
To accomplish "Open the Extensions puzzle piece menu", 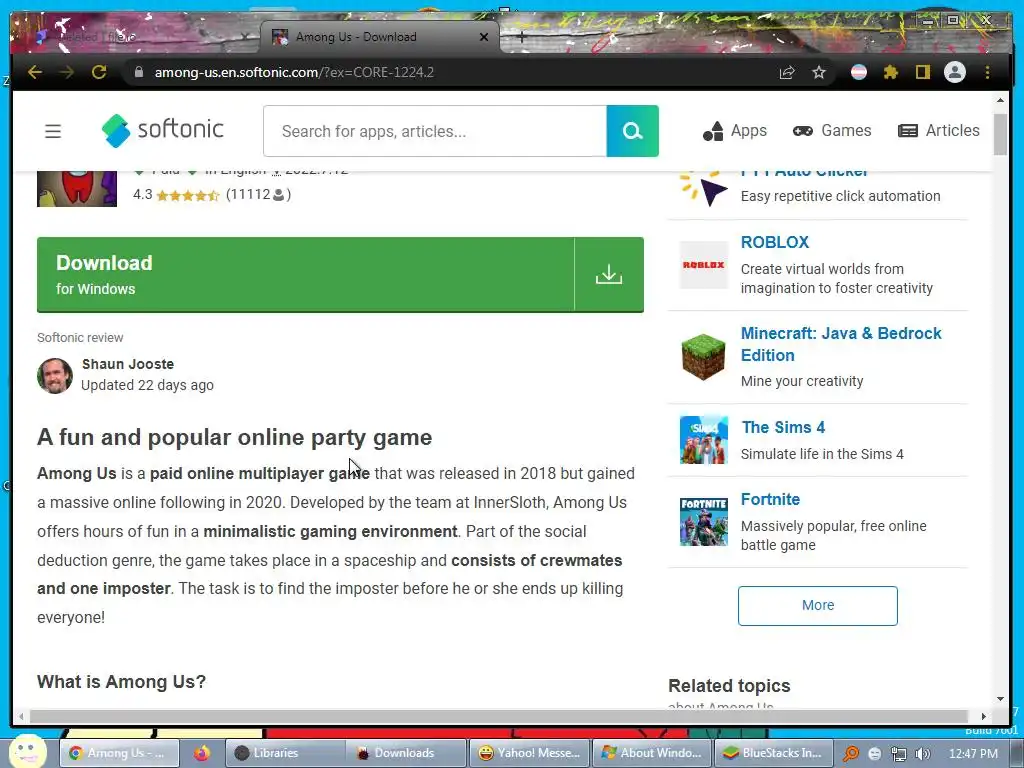I will (891, 72).
